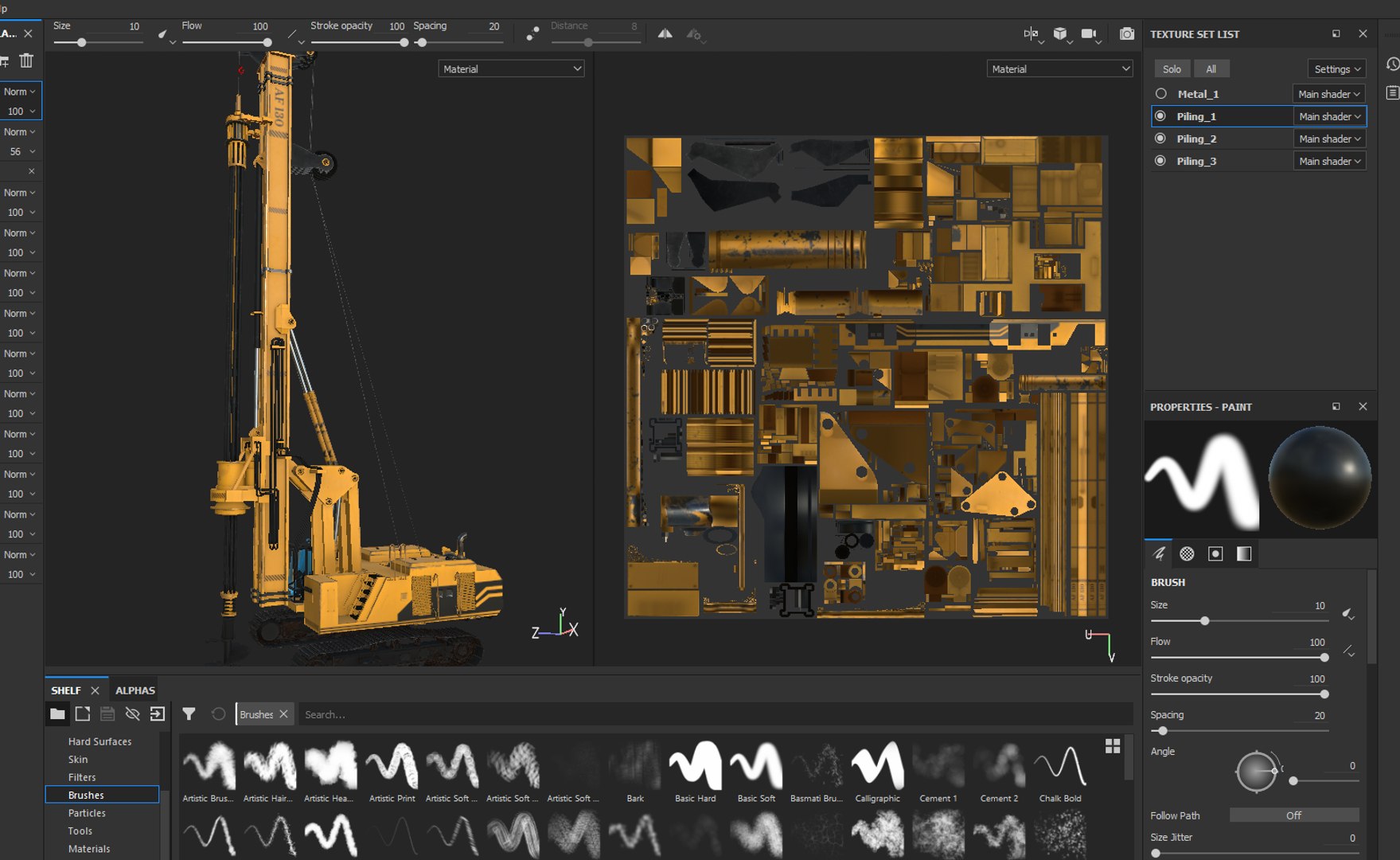Toggle hidden items eye icon in shelf
1400x860 pixels.
coord(132,713)
